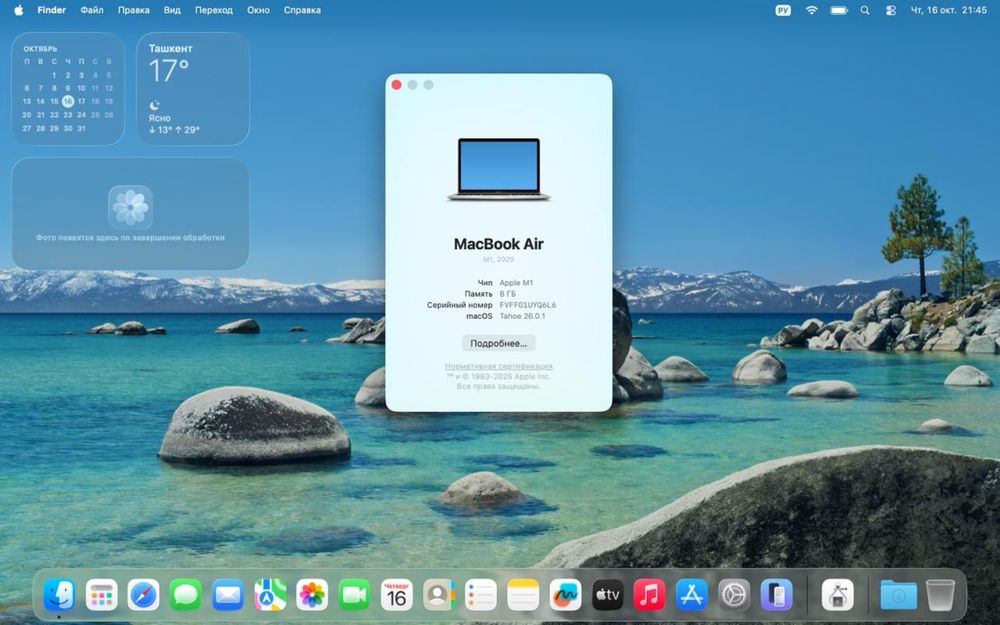Open Calendar icon showing 16 in Dock
1000x625 pixels.
click(x=397, y=595)
